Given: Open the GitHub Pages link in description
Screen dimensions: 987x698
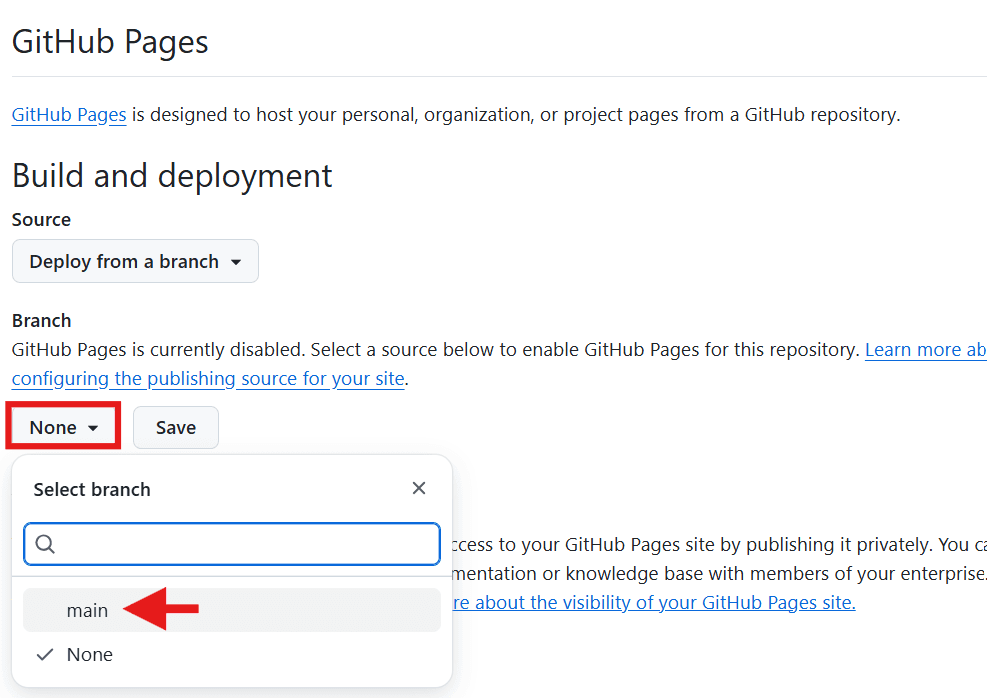Looking at the screenshot, I should tap(69, 115).
